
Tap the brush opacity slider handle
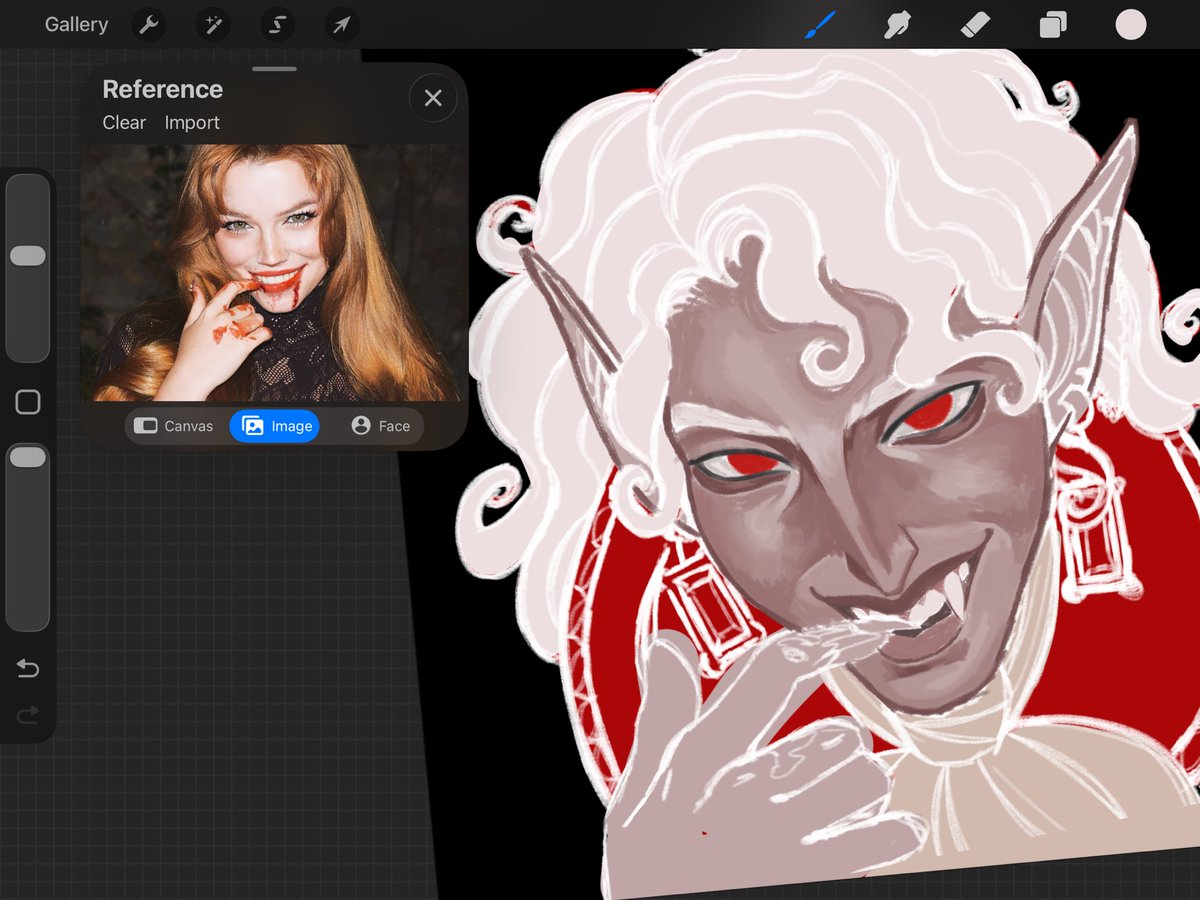coord(28,457)
